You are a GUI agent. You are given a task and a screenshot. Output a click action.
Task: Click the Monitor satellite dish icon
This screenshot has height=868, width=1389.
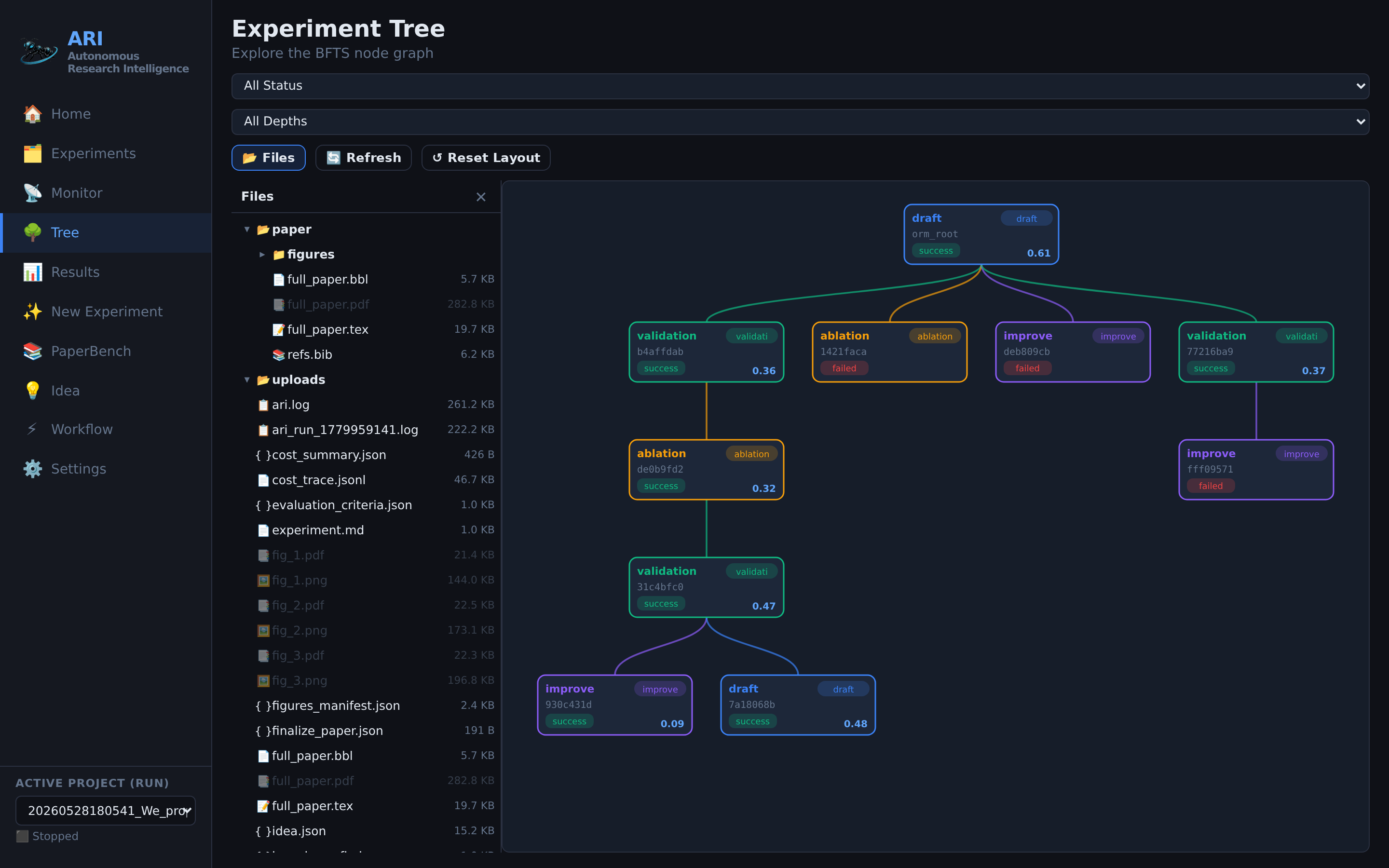(x=33, y=193)
